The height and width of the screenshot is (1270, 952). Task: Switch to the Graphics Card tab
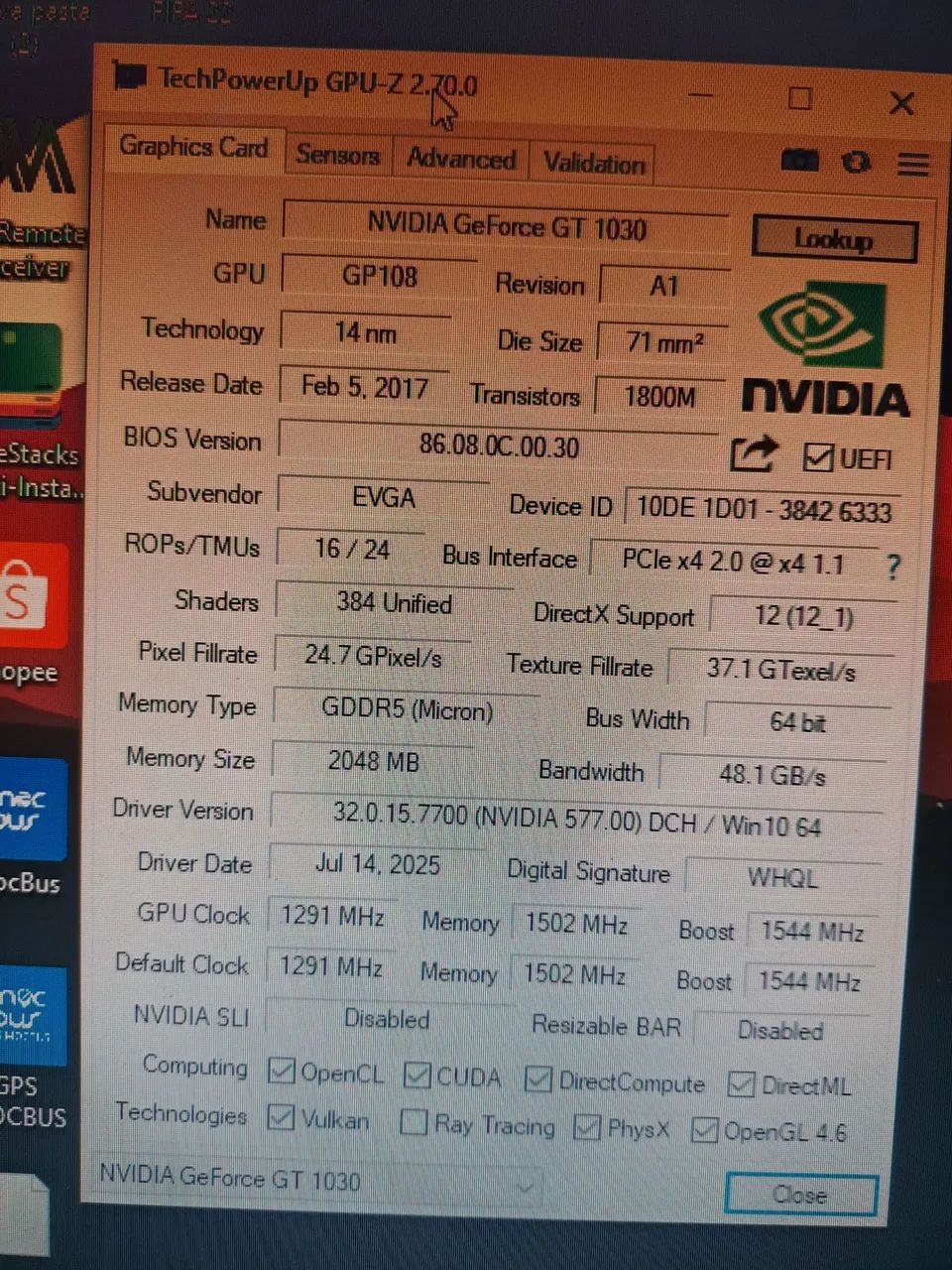(194, 148)
